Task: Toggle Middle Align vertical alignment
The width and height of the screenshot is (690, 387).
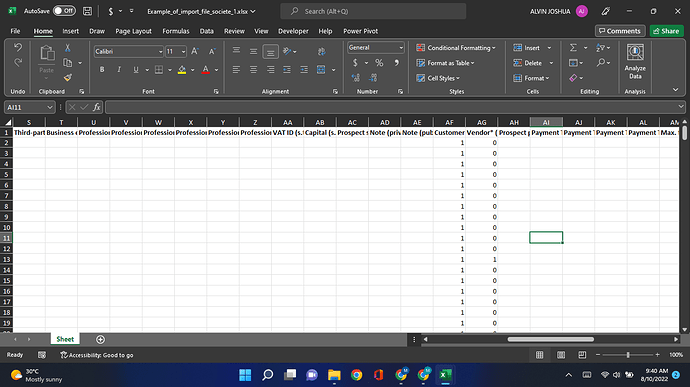Action: pyautogui.click(x=253, y=52)
